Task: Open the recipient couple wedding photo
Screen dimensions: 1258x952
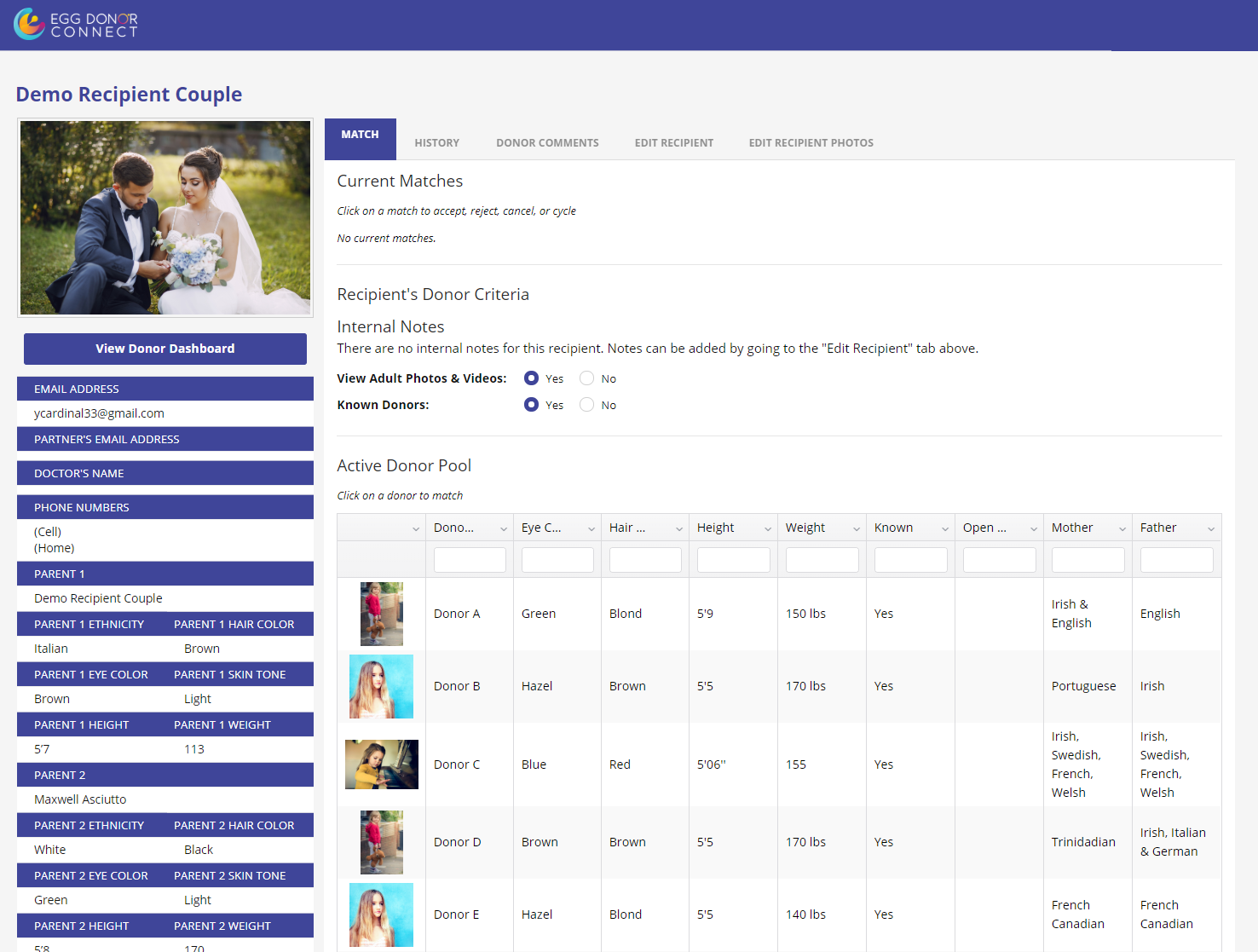Action: click(165, 217)
